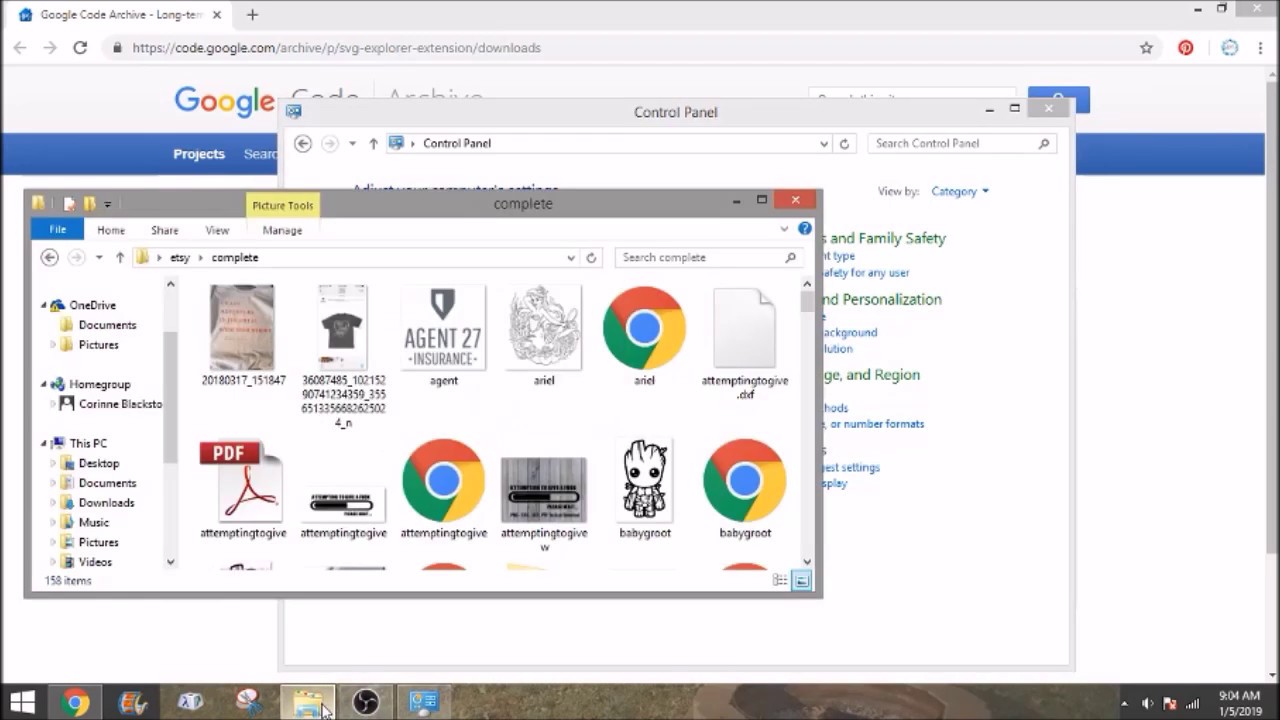Expand the Explorer ribbon chevron
Image resolution: width=1280 pixels, height=720 pixels.
pyautogui.click(x=784, y=229)
